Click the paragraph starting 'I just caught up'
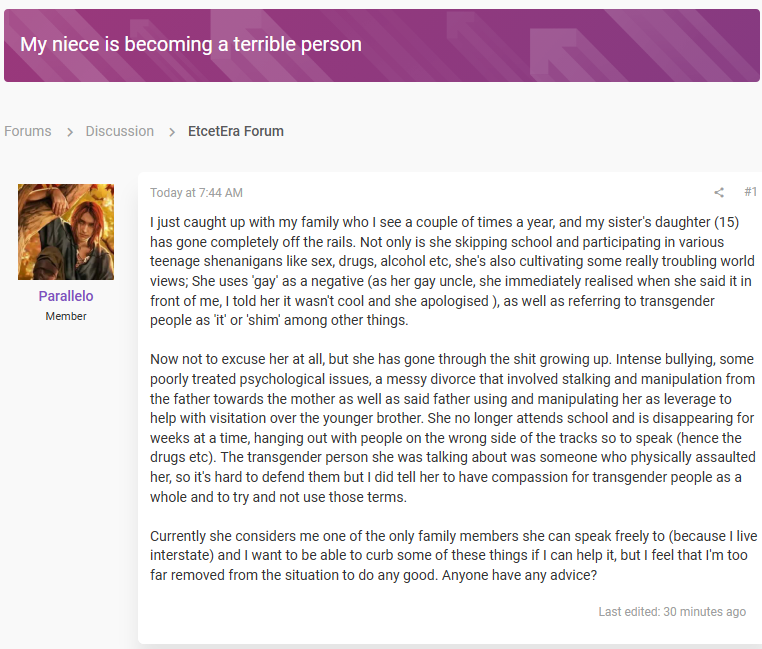Screen dimensions: 762x649 [x=452, y=271]
